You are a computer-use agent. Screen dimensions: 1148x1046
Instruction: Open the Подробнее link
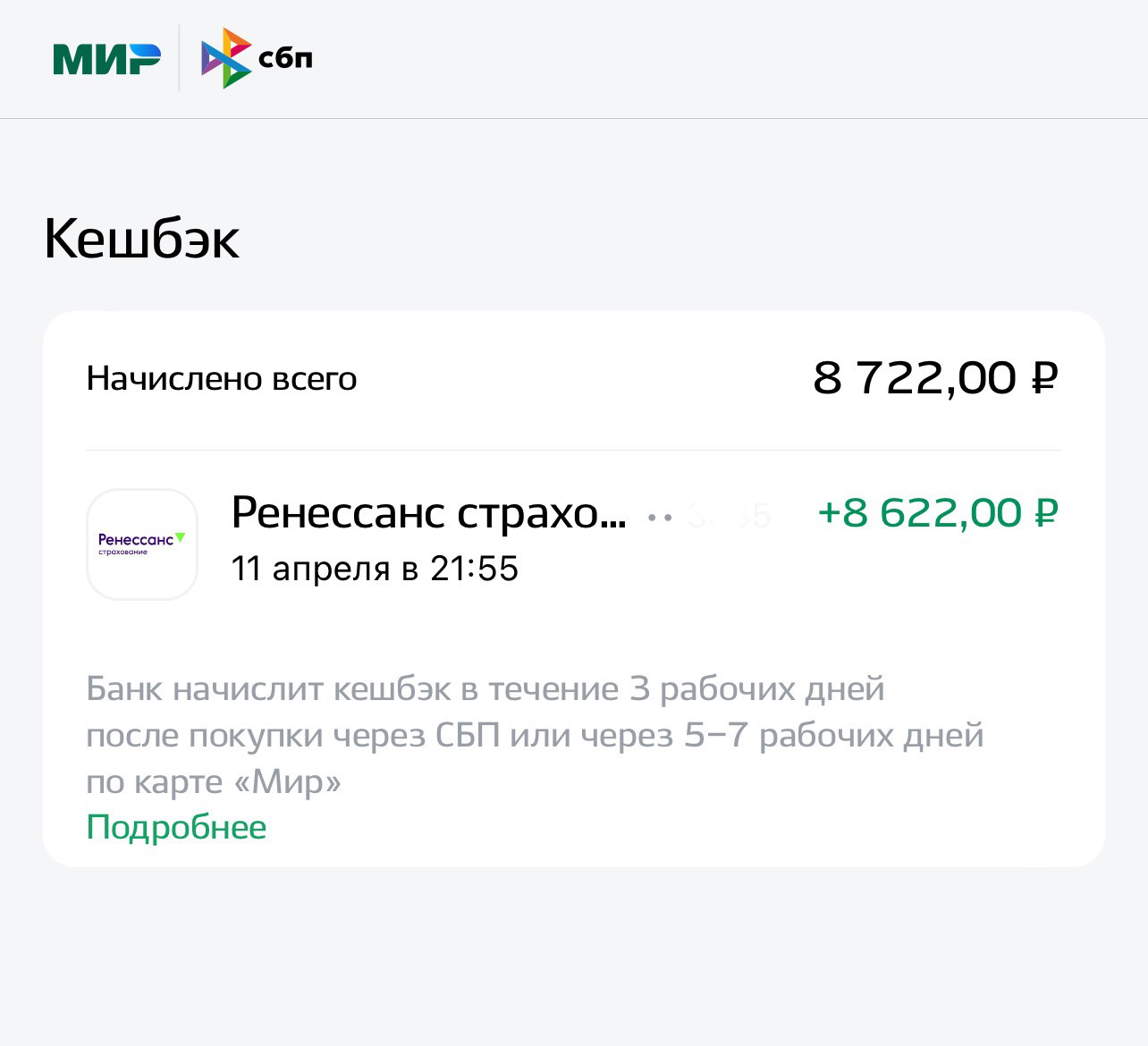coord(176,827)
